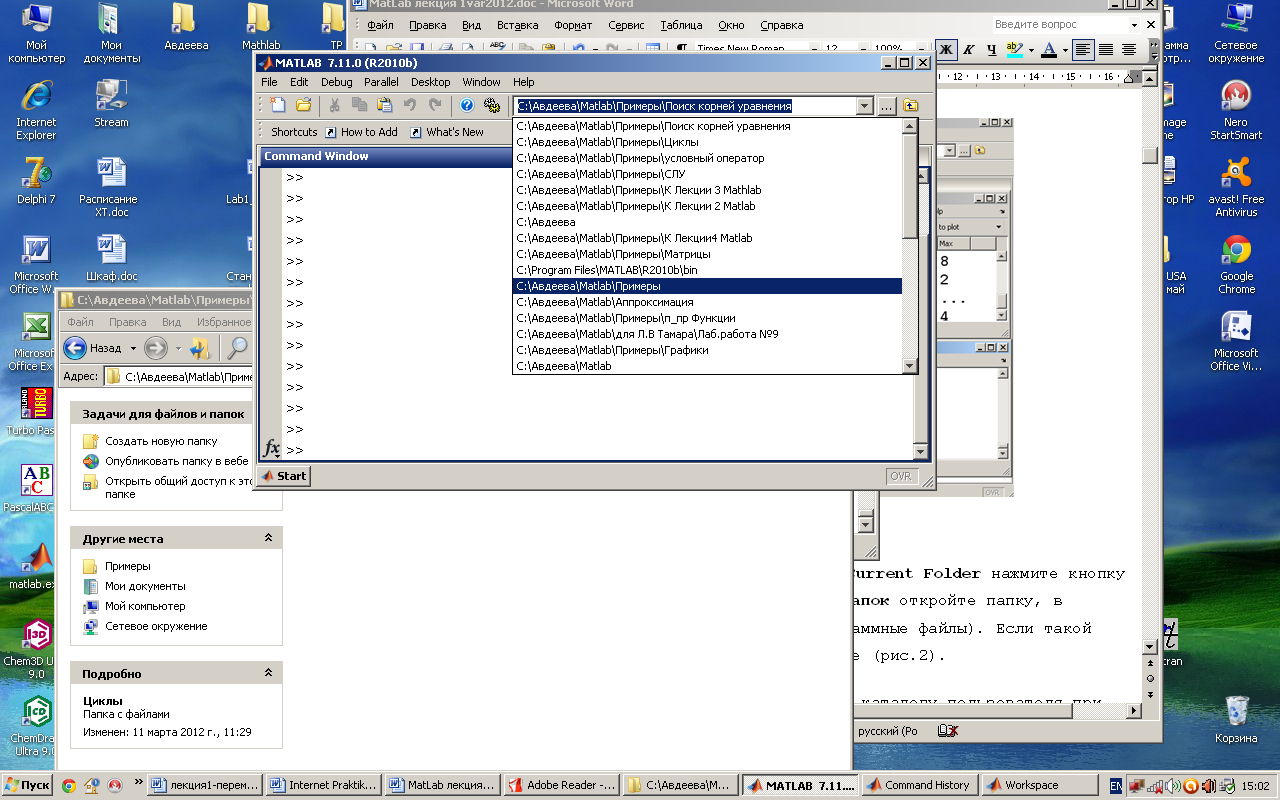1280x800 pixels.
Task: Switch to Command History taskbar button
Action: click(919, 785)
